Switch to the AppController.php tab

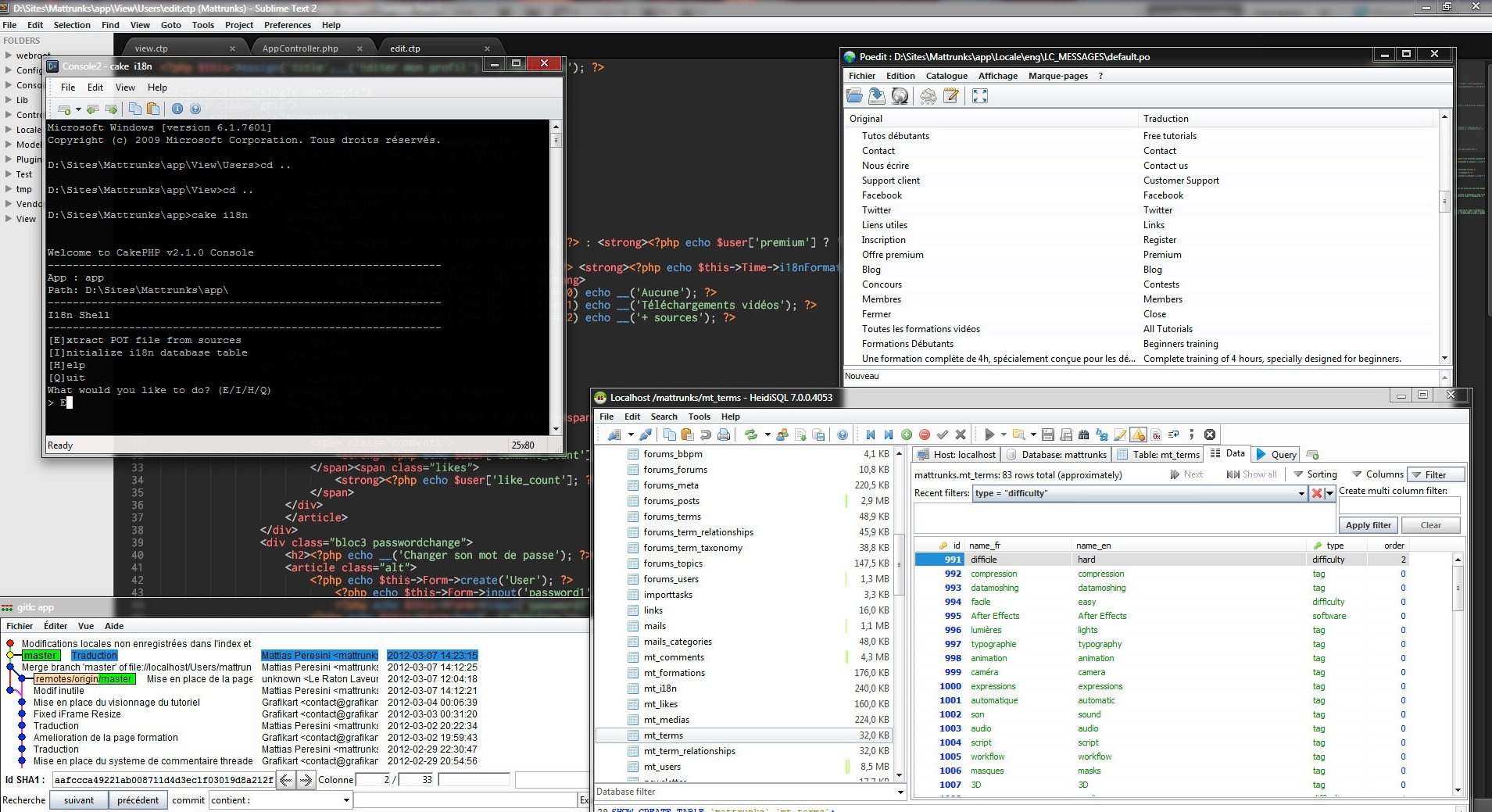tap(300, 48)
